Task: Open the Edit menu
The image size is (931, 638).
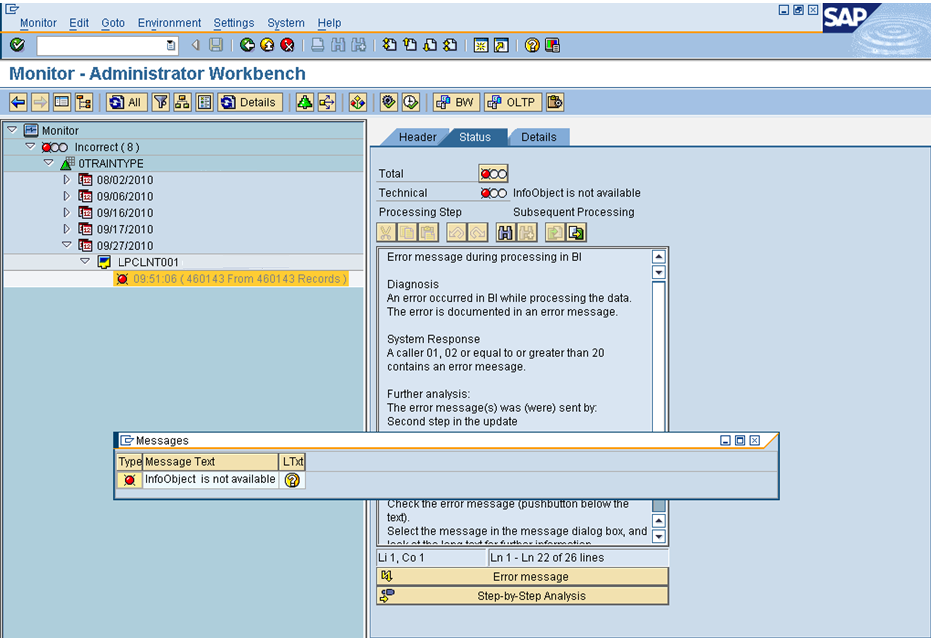Action: point(78,23)
